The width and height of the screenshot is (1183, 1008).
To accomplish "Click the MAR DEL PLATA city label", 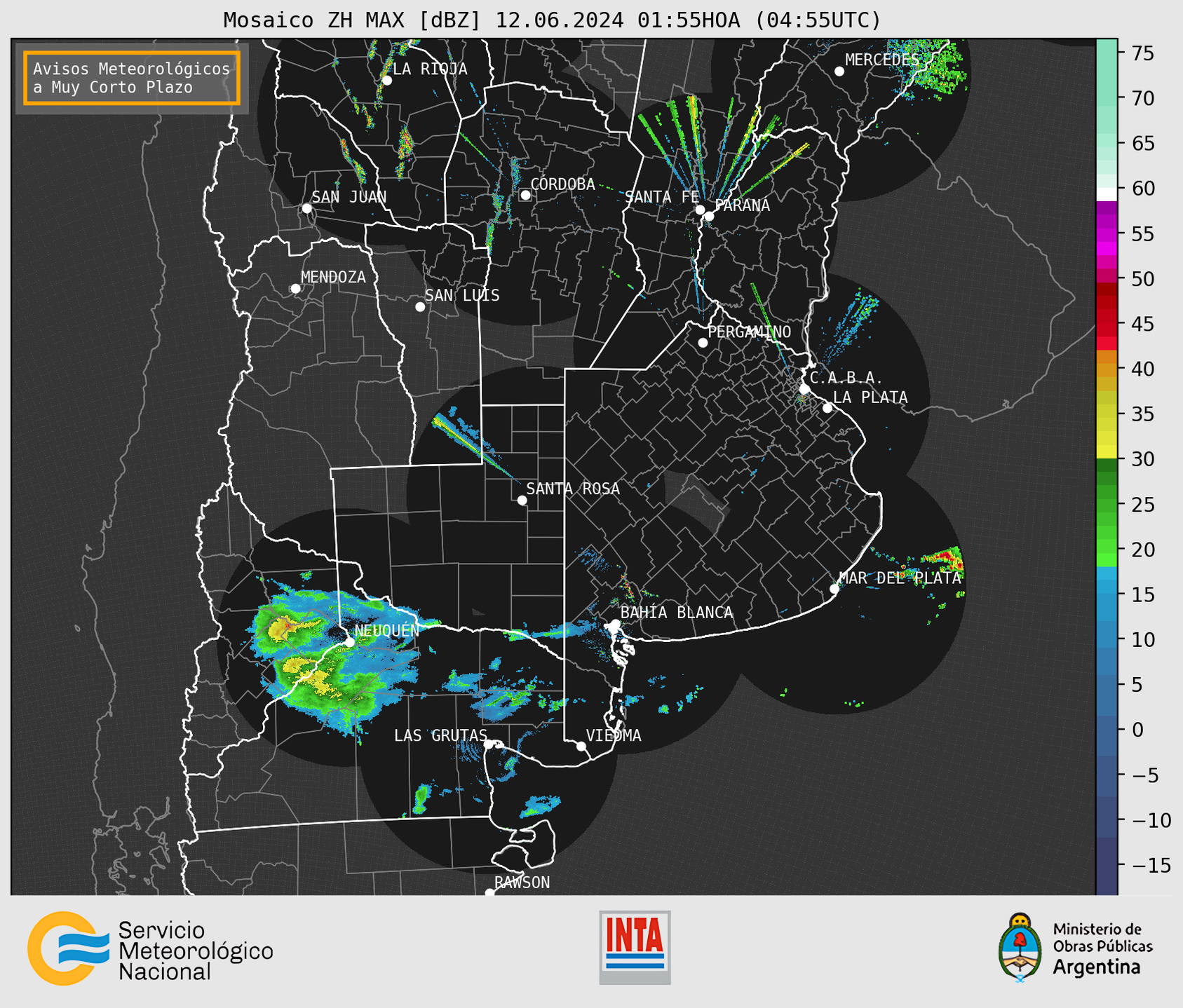I will point(900,578).
